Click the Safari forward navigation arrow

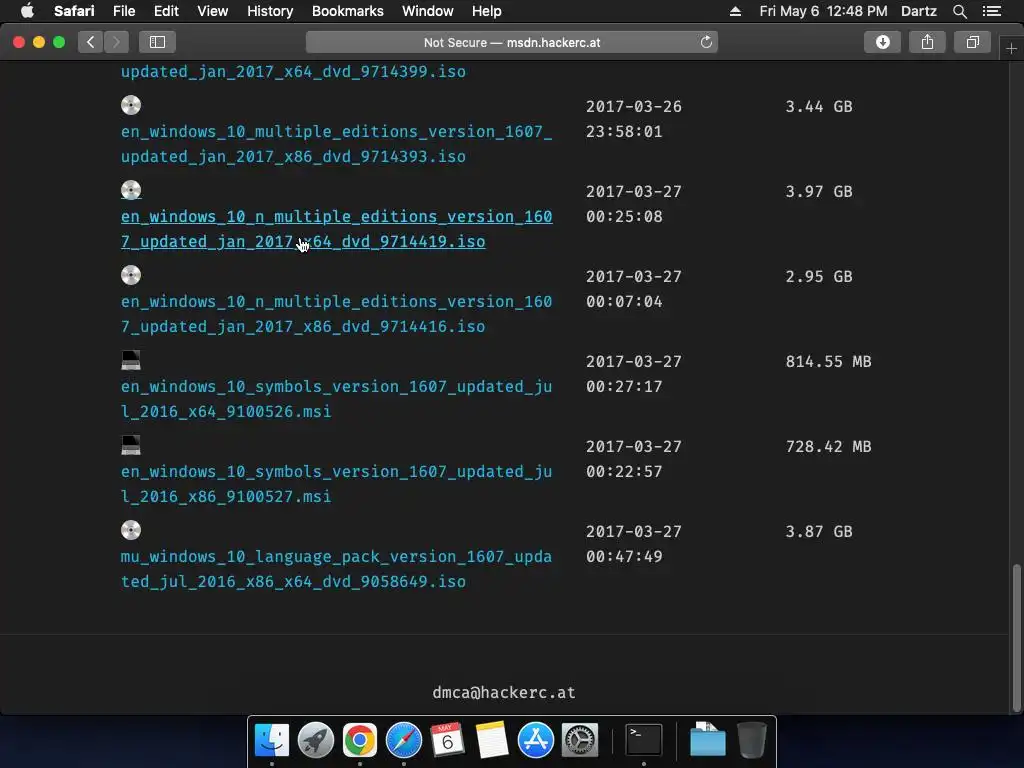116,42
